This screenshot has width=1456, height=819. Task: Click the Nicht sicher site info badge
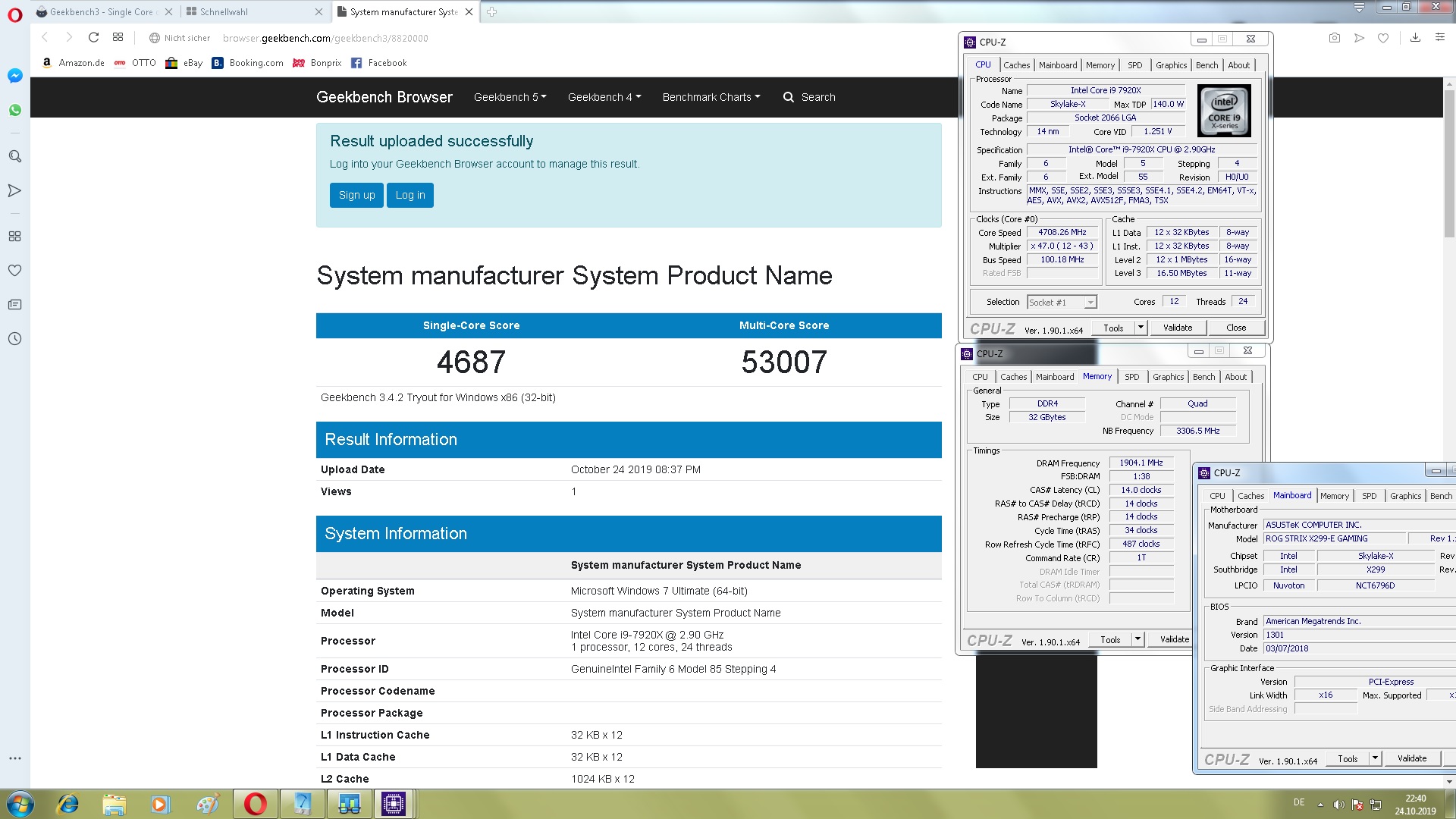pos(180,38)
